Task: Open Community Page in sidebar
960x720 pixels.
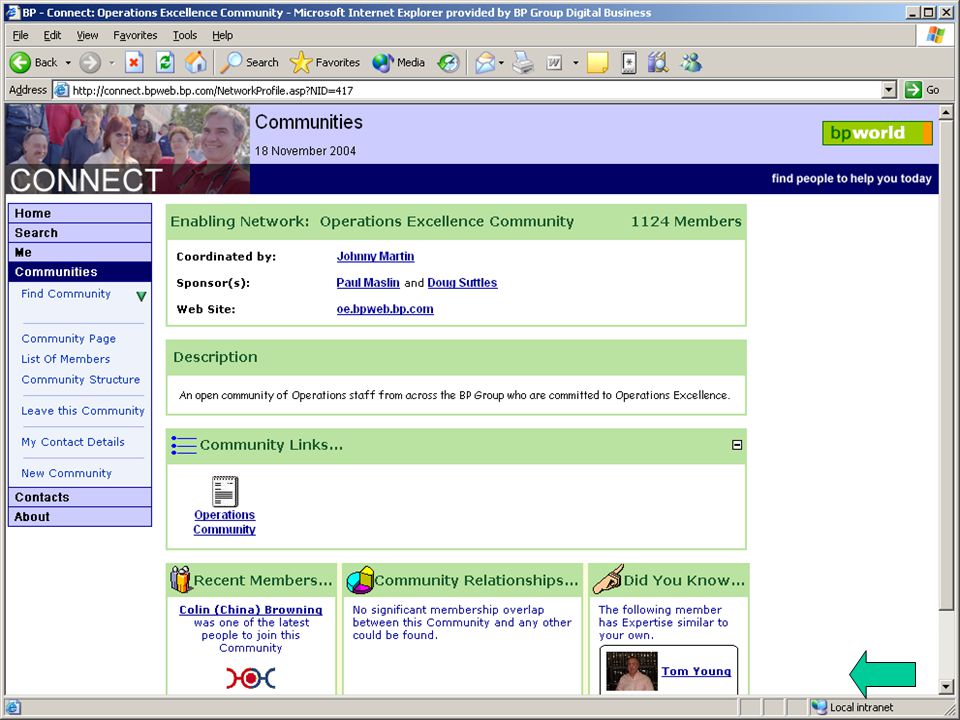Action: (x=69, y=339)
